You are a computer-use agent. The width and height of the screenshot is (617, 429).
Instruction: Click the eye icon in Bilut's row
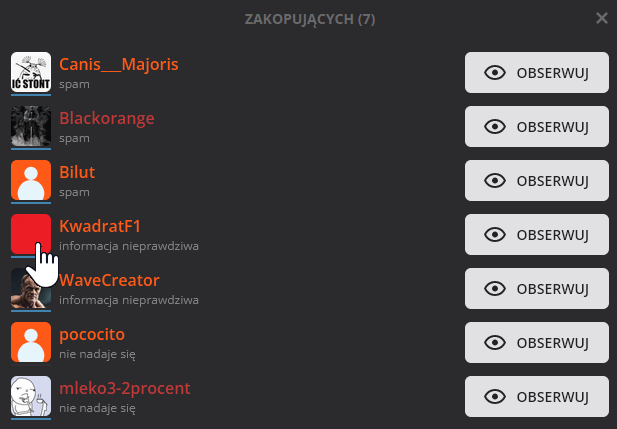click(x=493, y=181)
